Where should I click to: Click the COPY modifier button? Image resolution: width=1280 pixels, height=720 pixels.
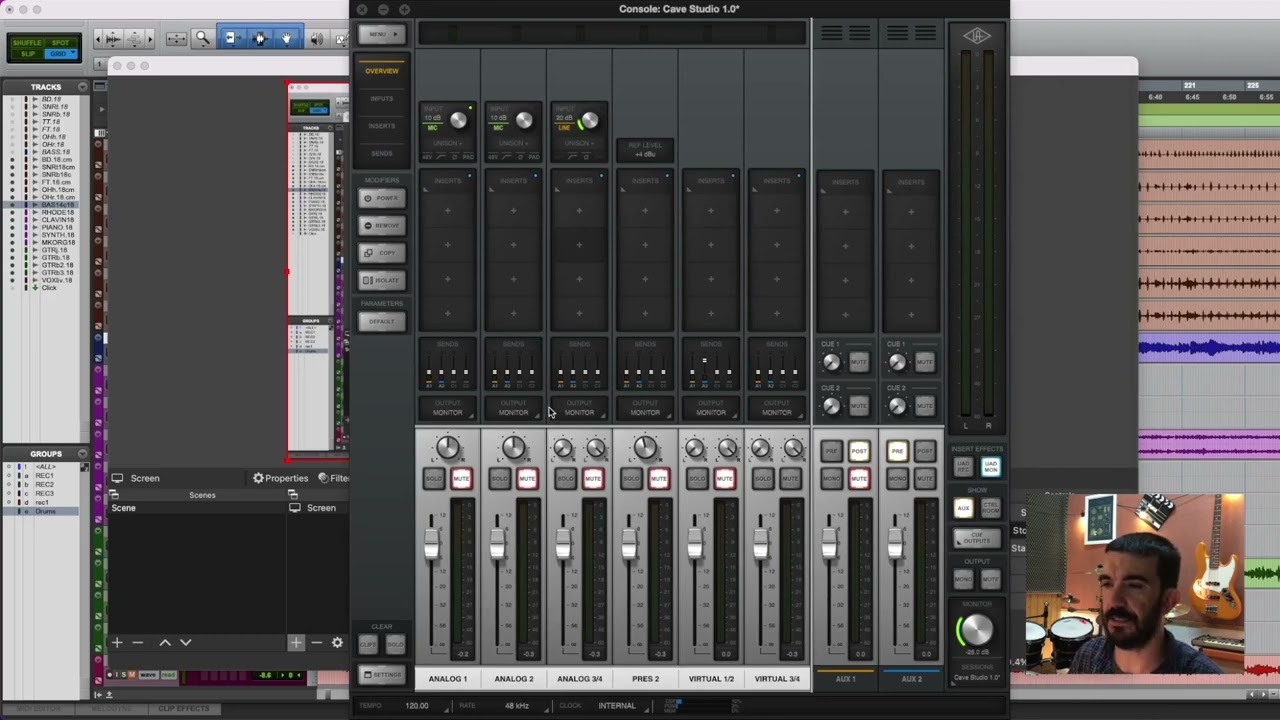click(x=381, y=253)
